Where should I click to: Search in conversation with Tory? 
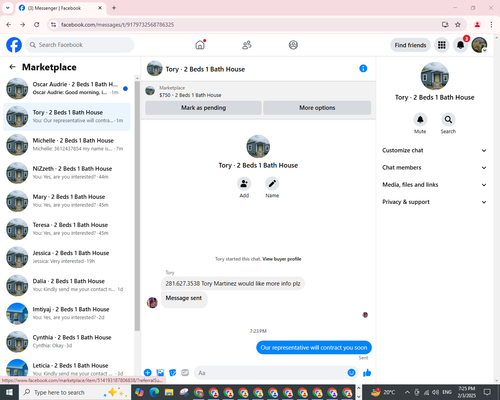point(448,119)
